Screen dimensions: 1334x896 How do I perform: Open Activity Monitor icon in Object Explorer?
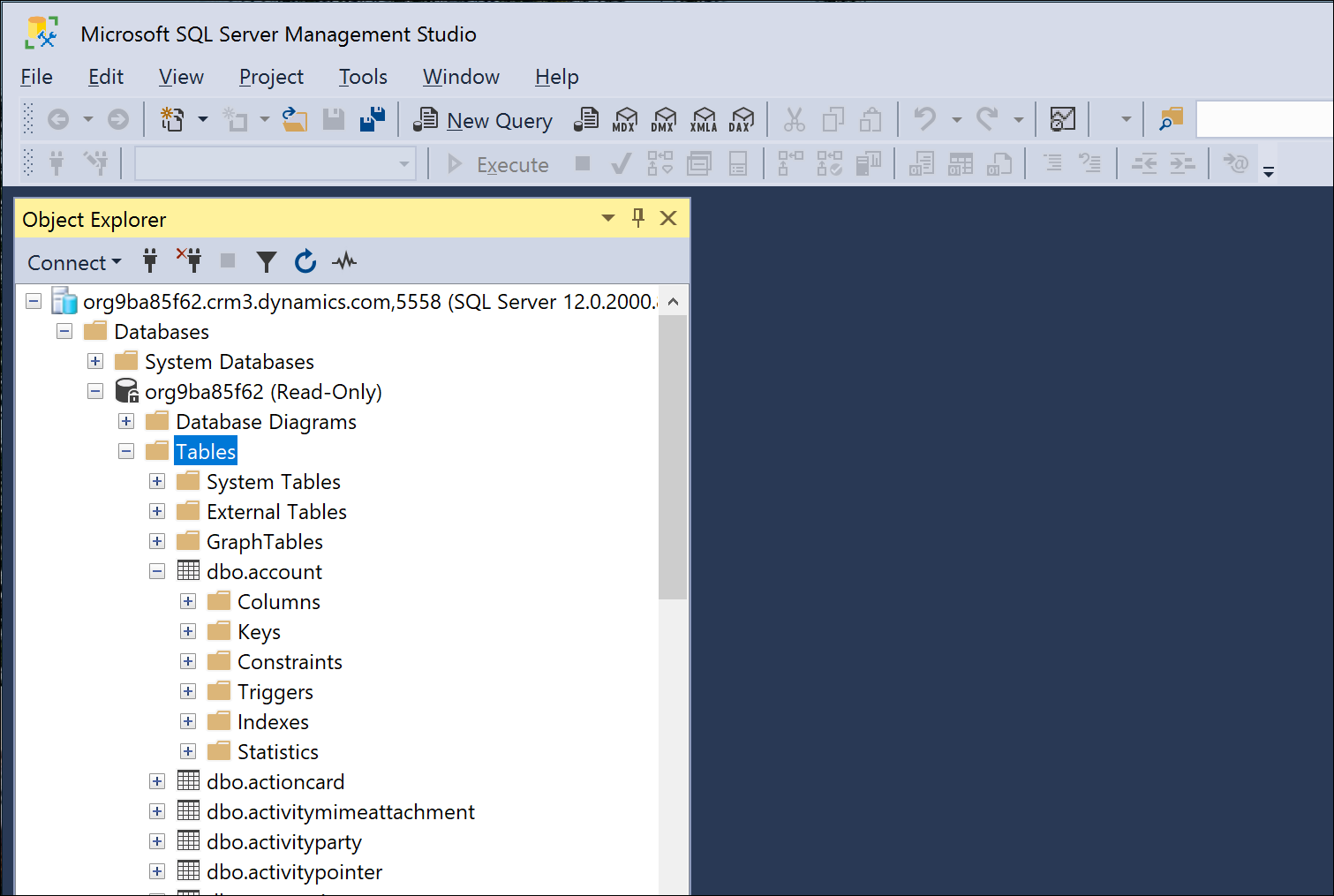[x=344, y=261]
